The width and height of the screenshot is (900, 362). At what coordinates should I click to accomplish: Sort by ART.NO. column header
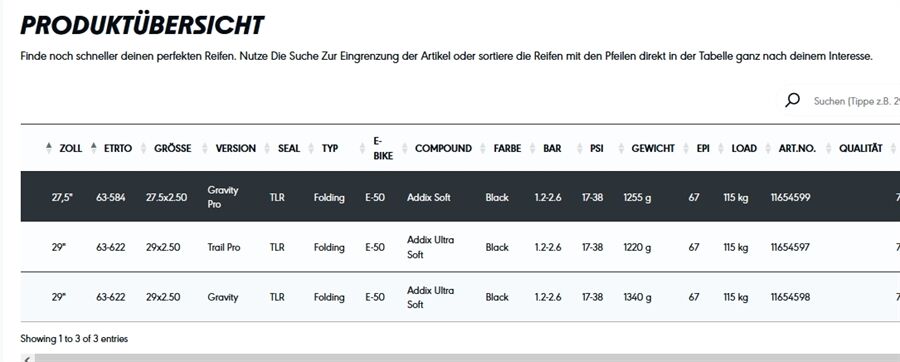click(x=797, y=148)
